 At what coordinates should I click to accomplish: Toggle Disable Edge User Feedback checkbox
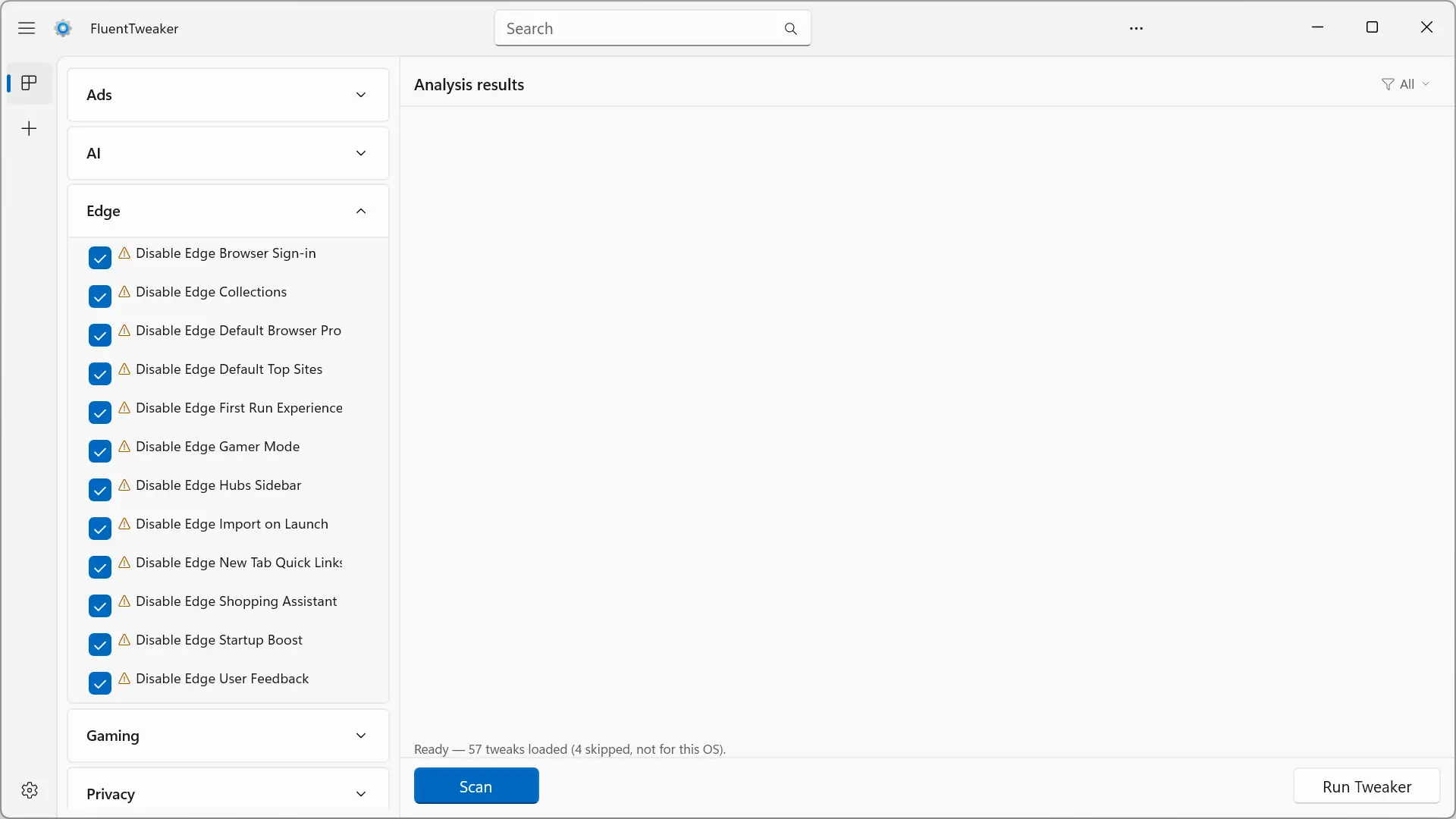click(x=100, y=683)
